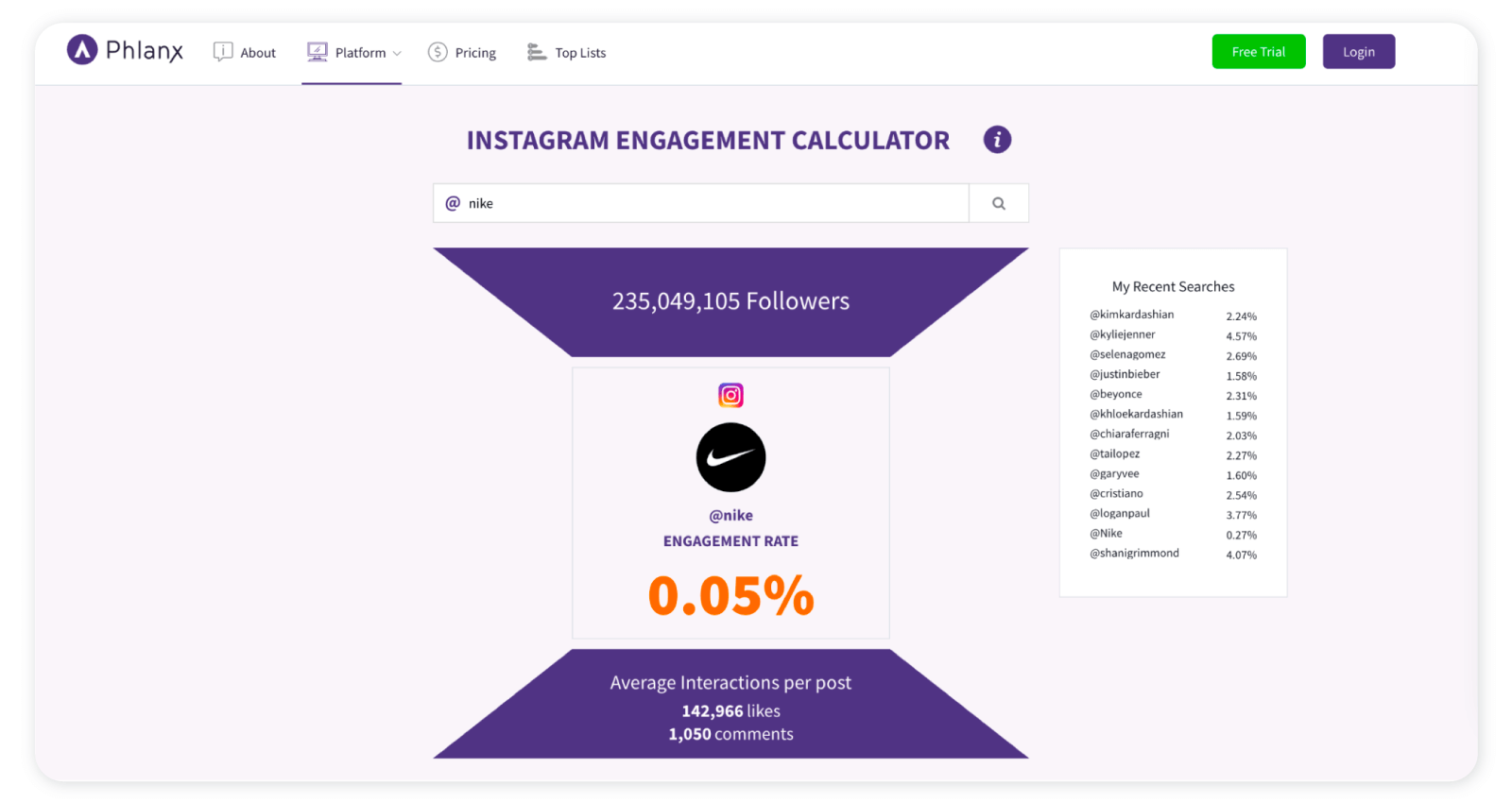Open the @kimkardashian recent search
This screenshot has width=1512, height=803.
[x=1131, y=314]
